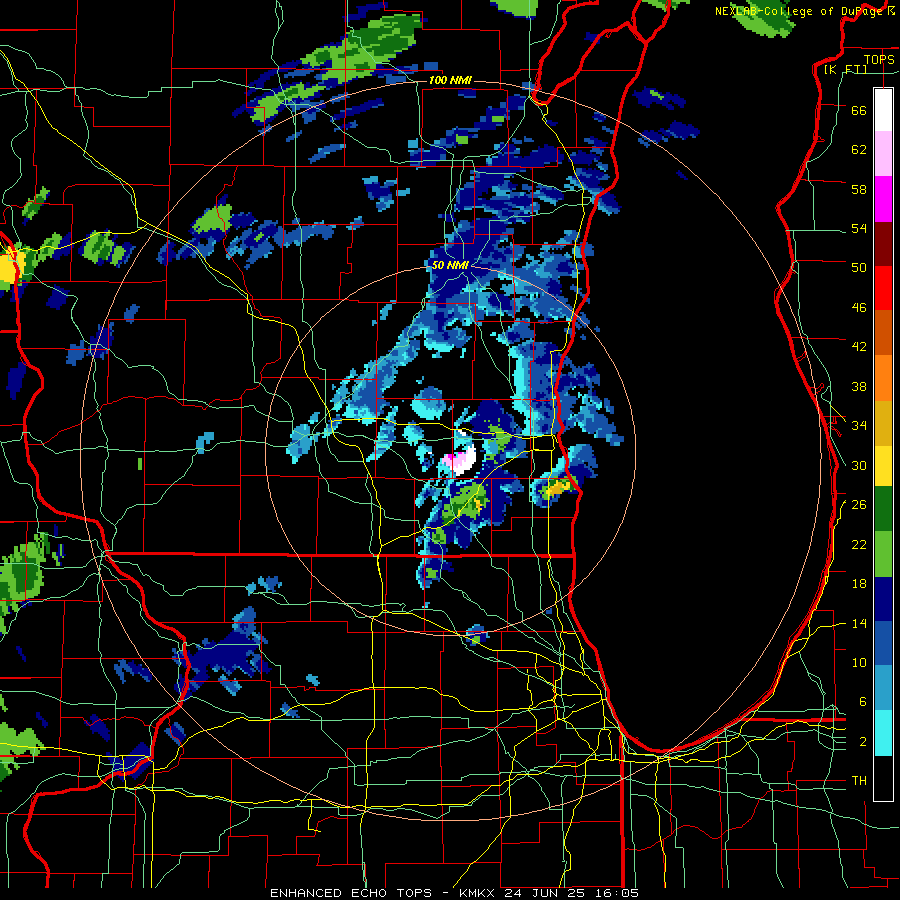Click the 'K FT' legend unit label
Screen dimensions: 900x900
pos(845,69)
